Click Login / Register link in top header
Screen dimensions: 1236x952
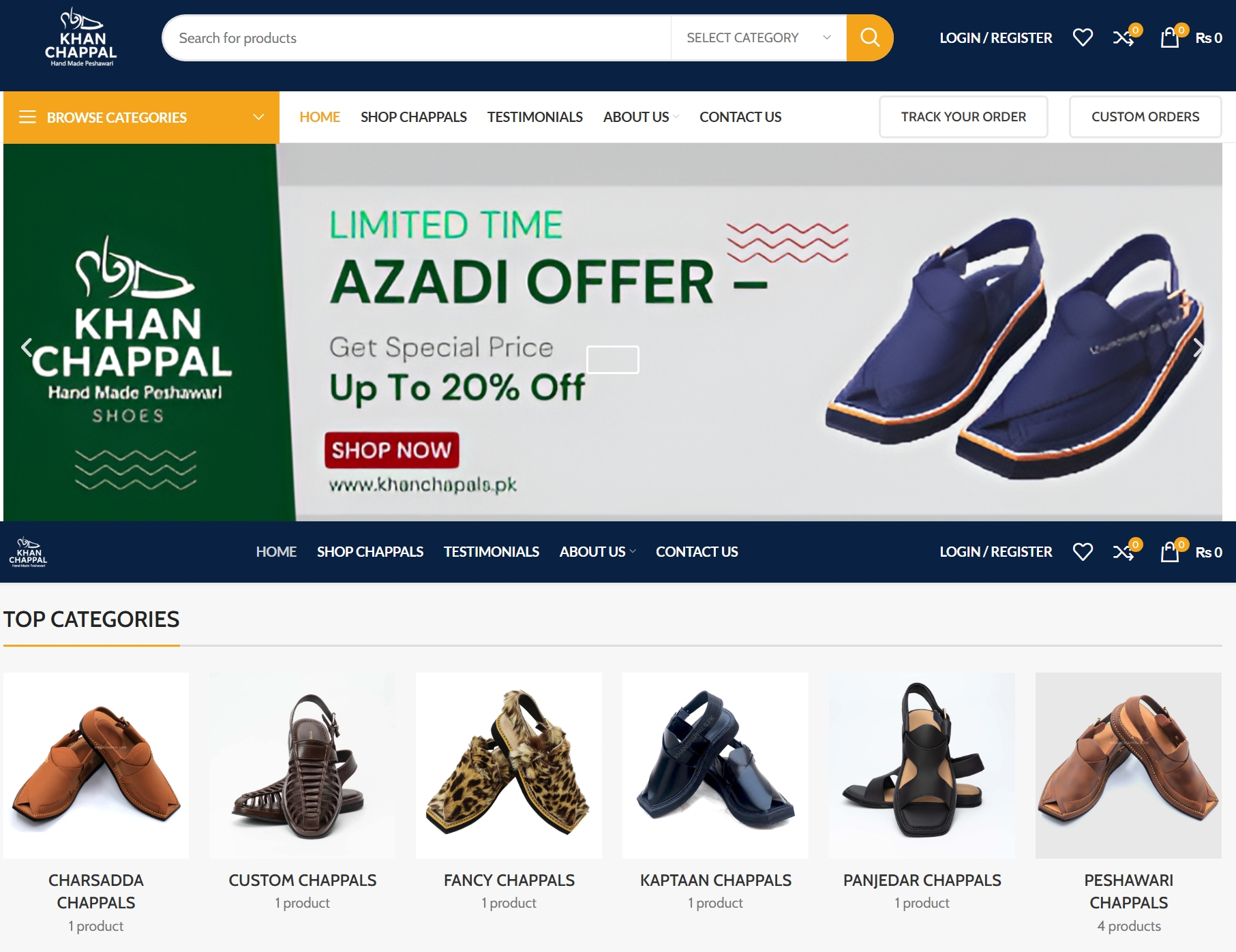point(995,37)
